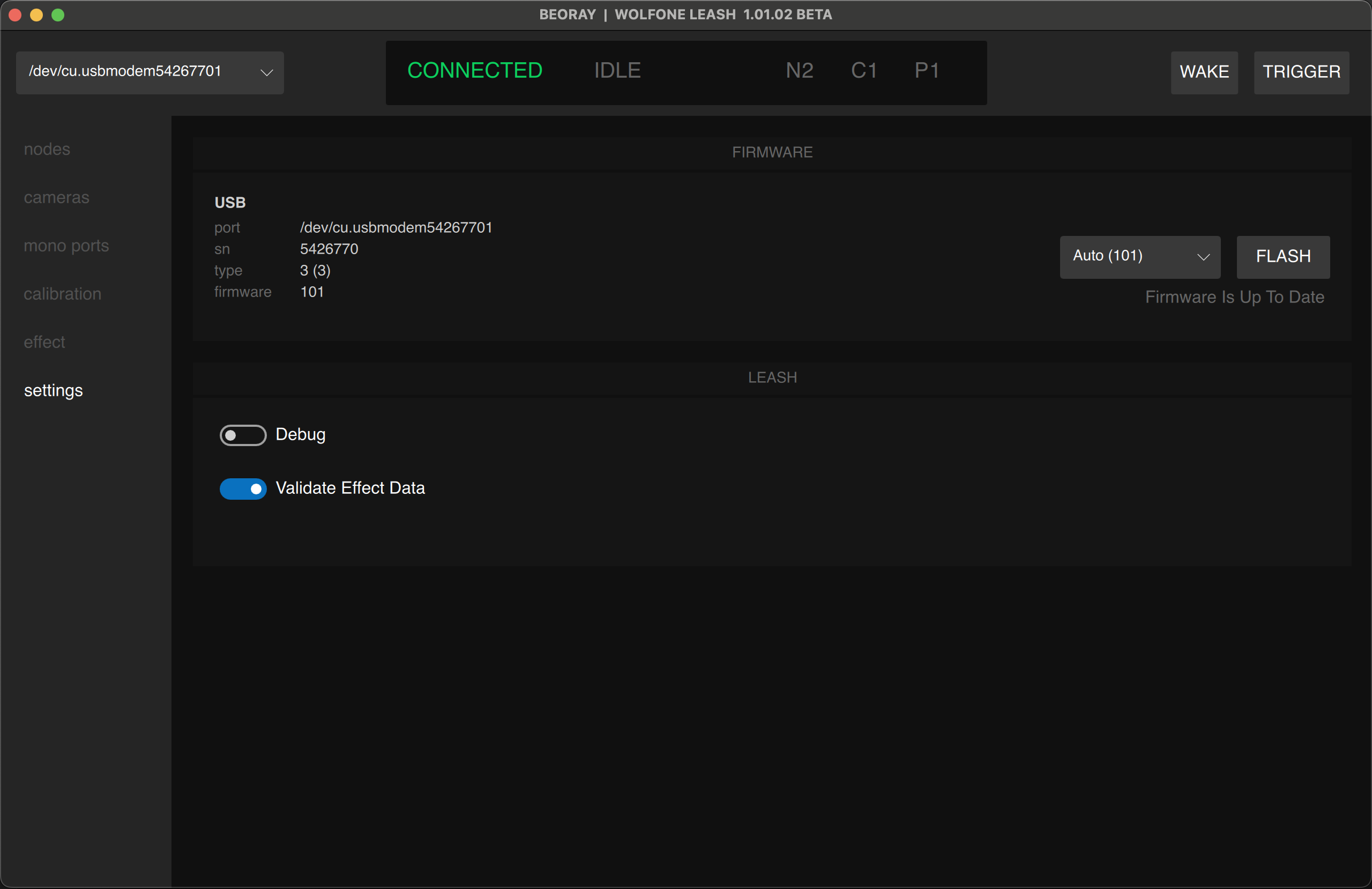This screenshot has width=1372, height=889.
Task: Click the C1 status indicator
Action: point(863,70)
